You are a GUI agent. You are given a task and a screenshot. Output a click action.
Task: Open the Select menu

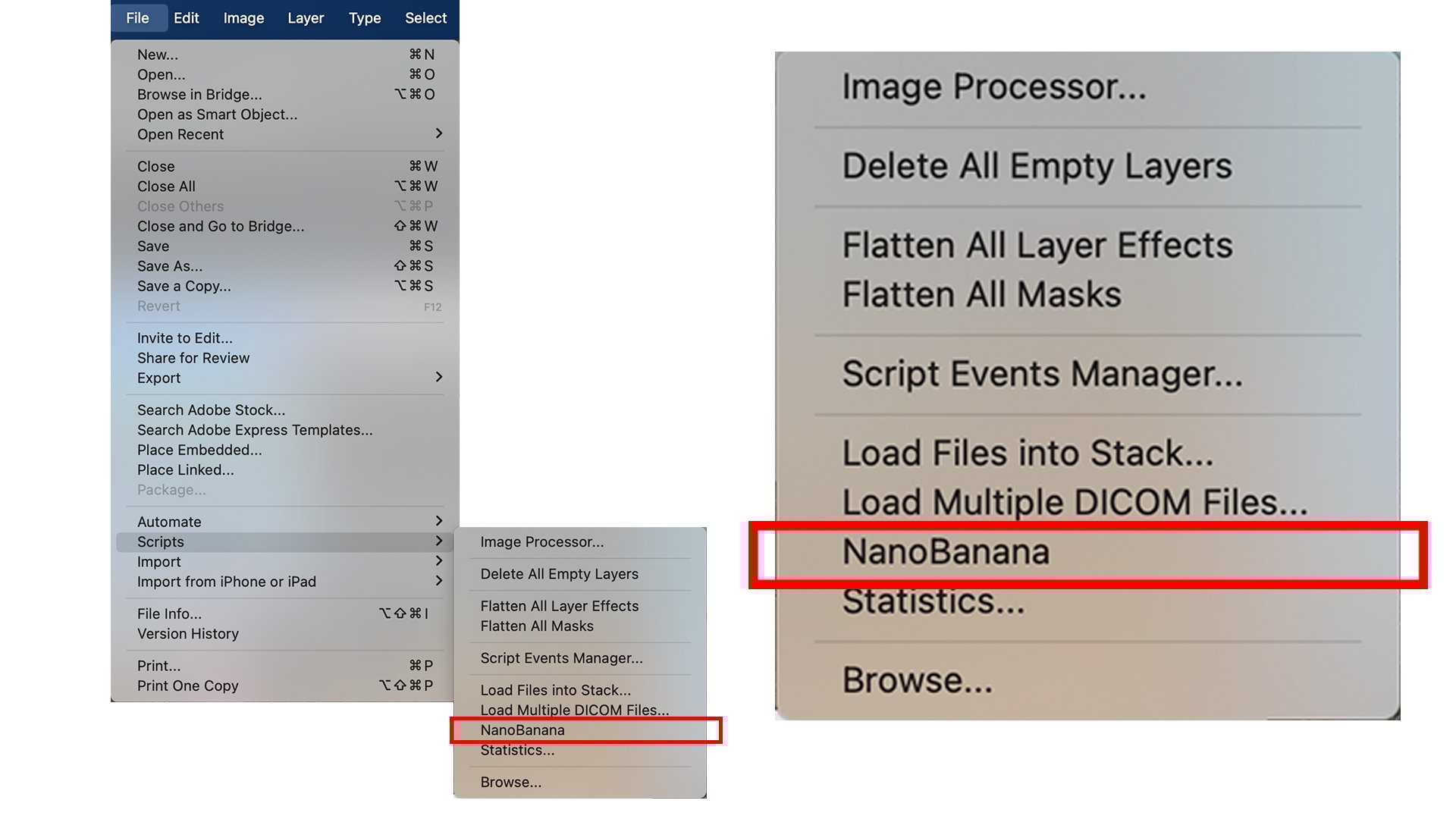pos(425,17)
